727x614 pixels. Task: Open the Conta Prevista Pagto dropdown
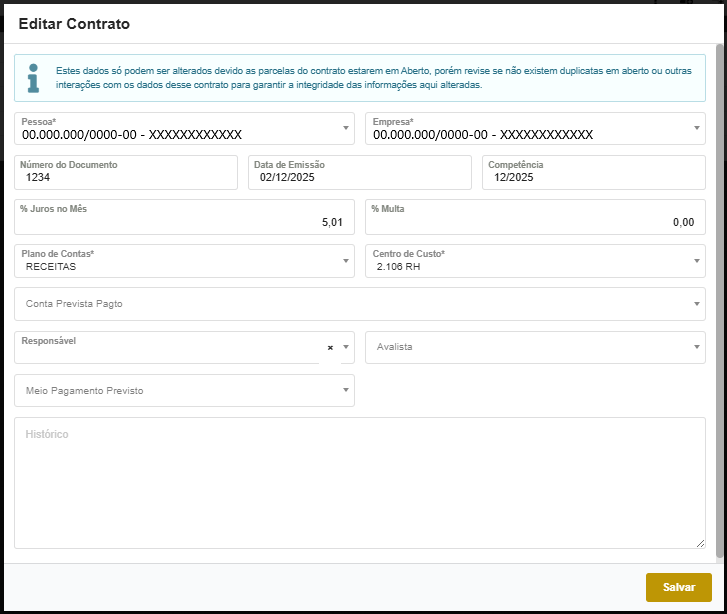[x=697, y=304]
